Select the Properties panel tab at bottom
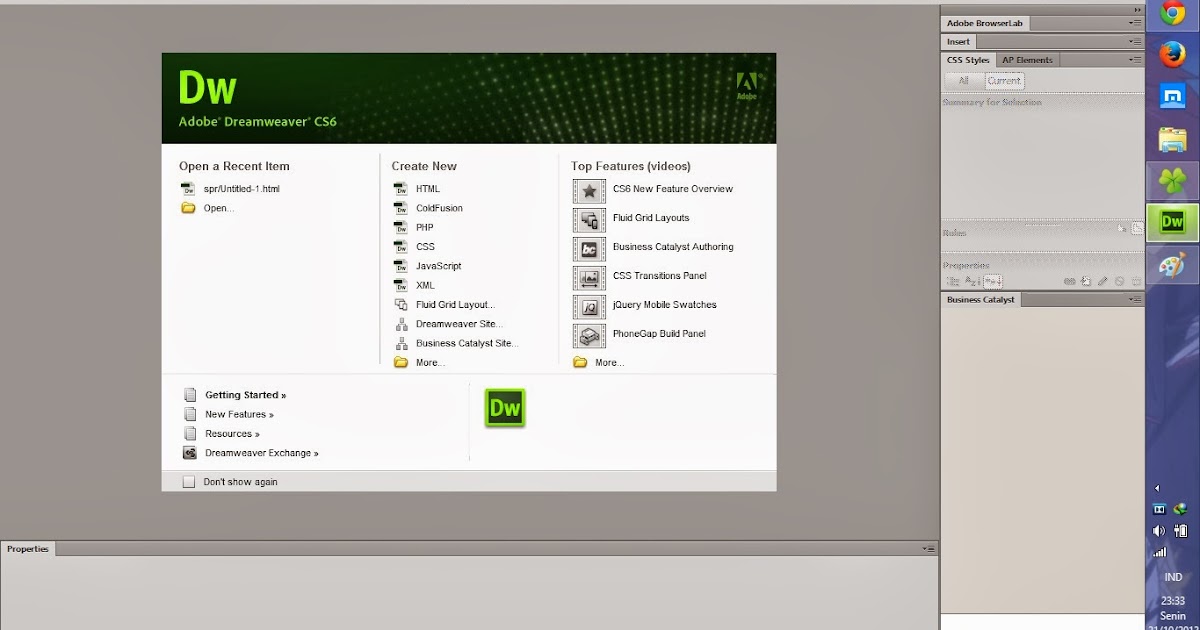This screenshot has width=1200, height=630. pos(27,549)
